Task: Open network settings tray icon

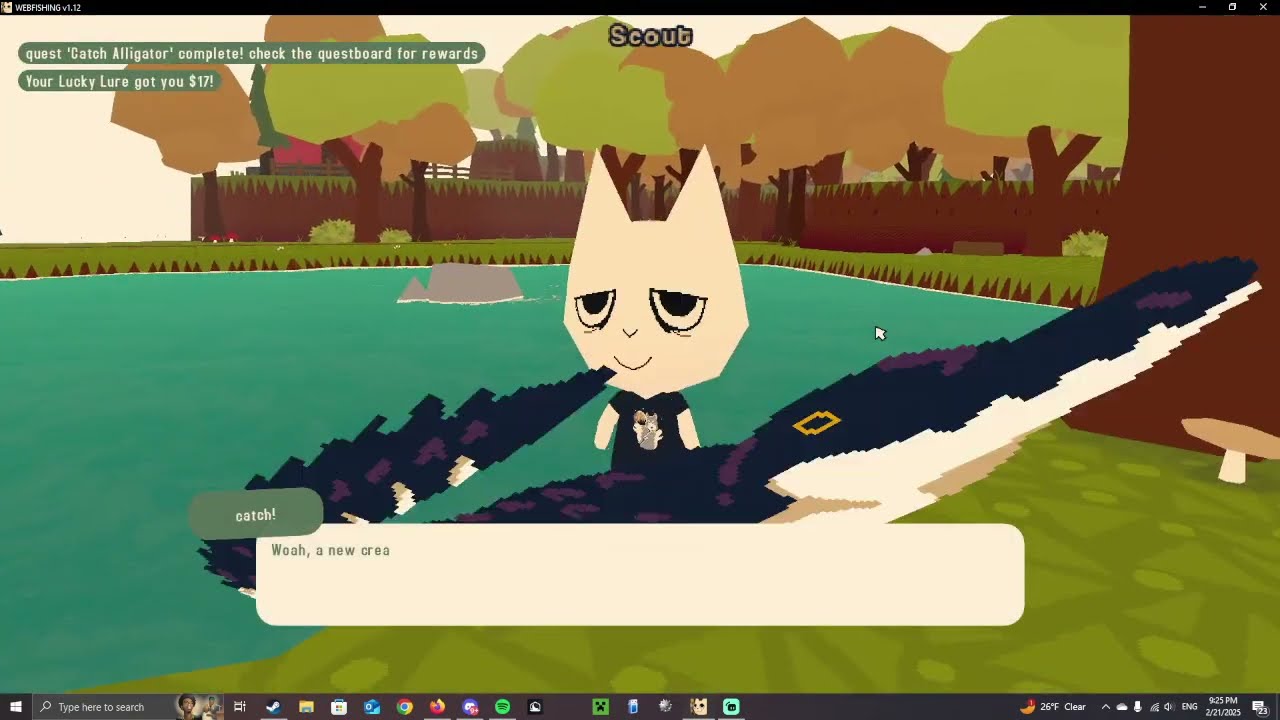Action: 1153,707
